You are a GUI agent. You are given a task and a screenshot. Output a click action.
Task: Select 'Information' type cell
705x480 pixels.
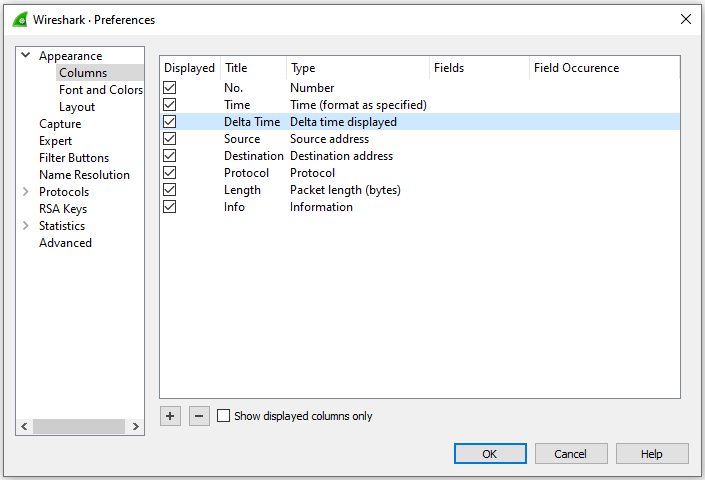[x=321, y=207]
